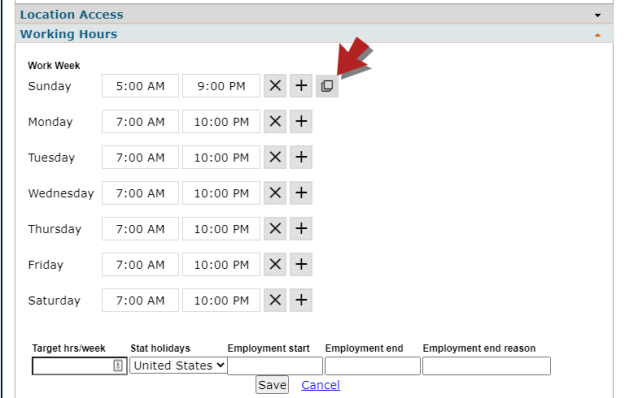Save the working hours settings
Image resolution: width=625 pixels, height=398 pixels.
click(272, 385)
